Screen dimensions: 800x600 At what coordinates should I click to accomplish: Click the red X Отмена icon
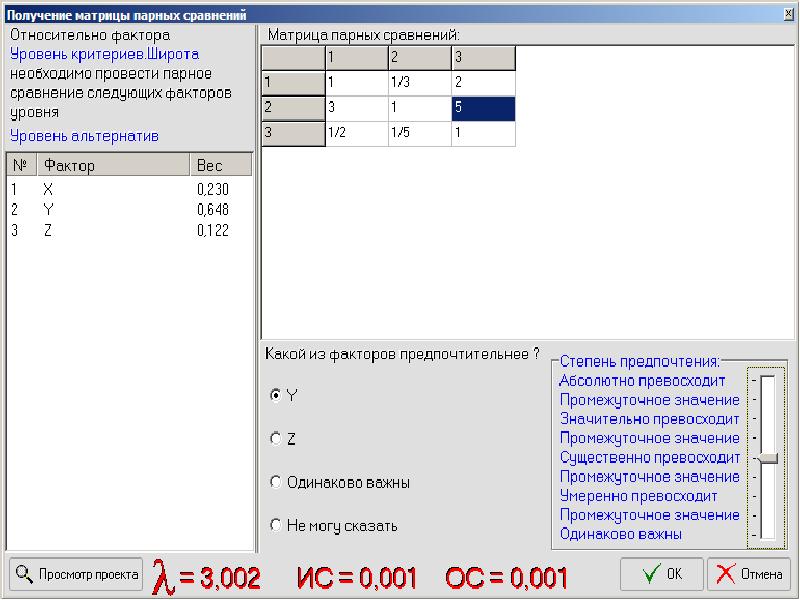tap(725, 574)
